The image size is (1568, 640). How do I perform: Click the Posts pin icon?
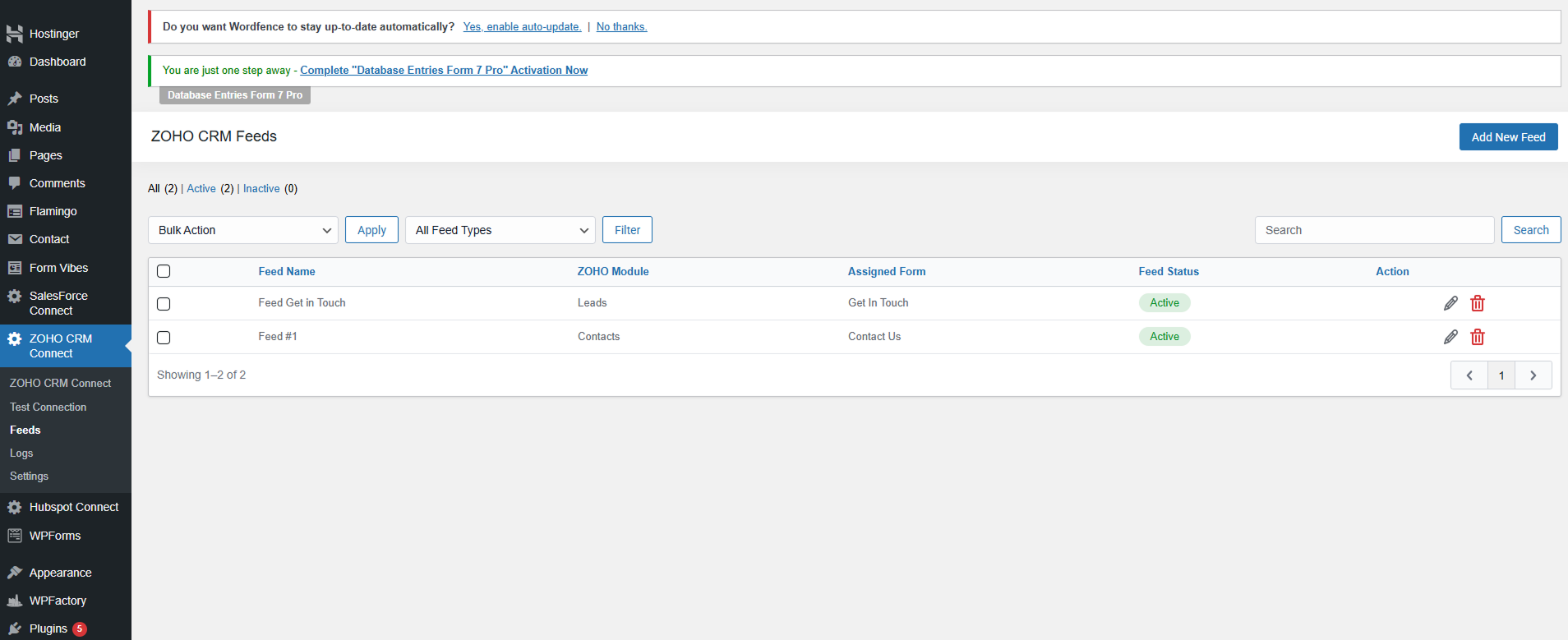point(15,99)
